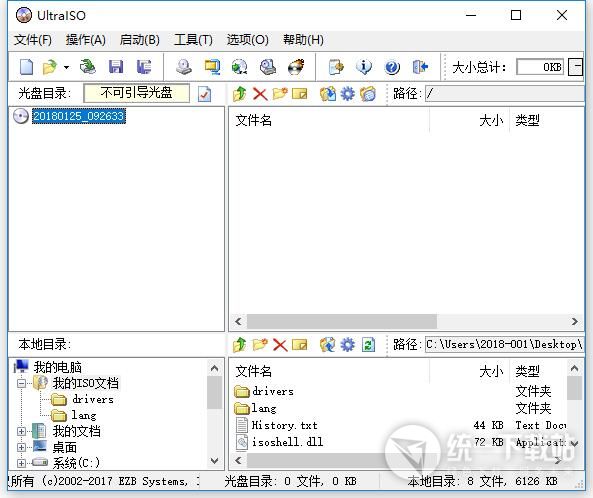
Task: Click the image list horizontal scrollbar thumb
Action: click(x=342, y=321)
